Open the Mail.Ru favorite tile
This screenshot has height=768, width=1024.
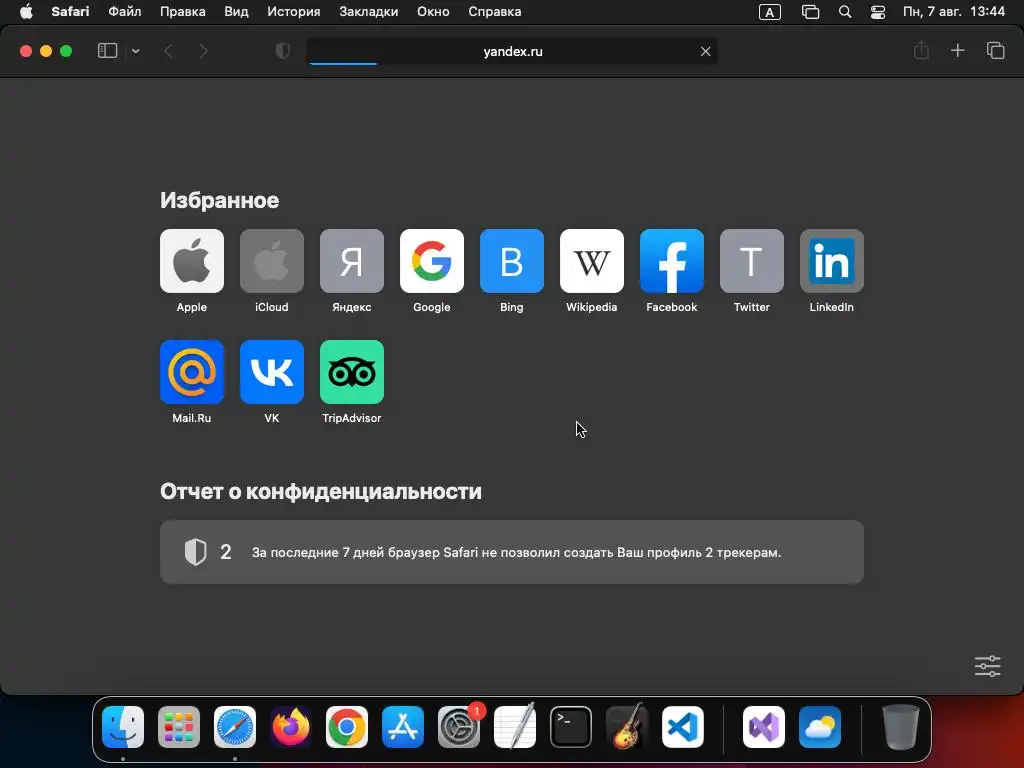pos(191,372)
